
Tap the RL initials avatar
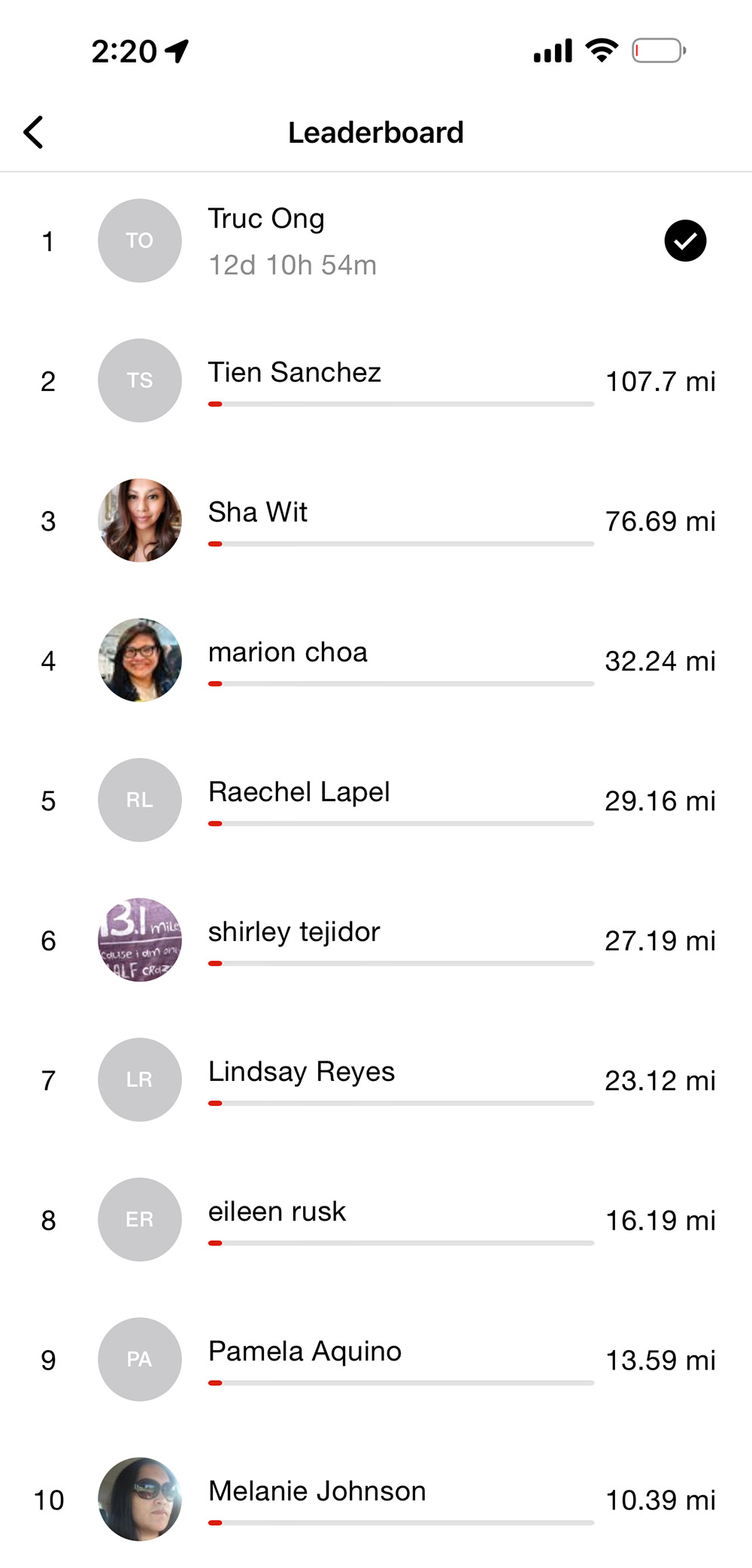[140, 800]
